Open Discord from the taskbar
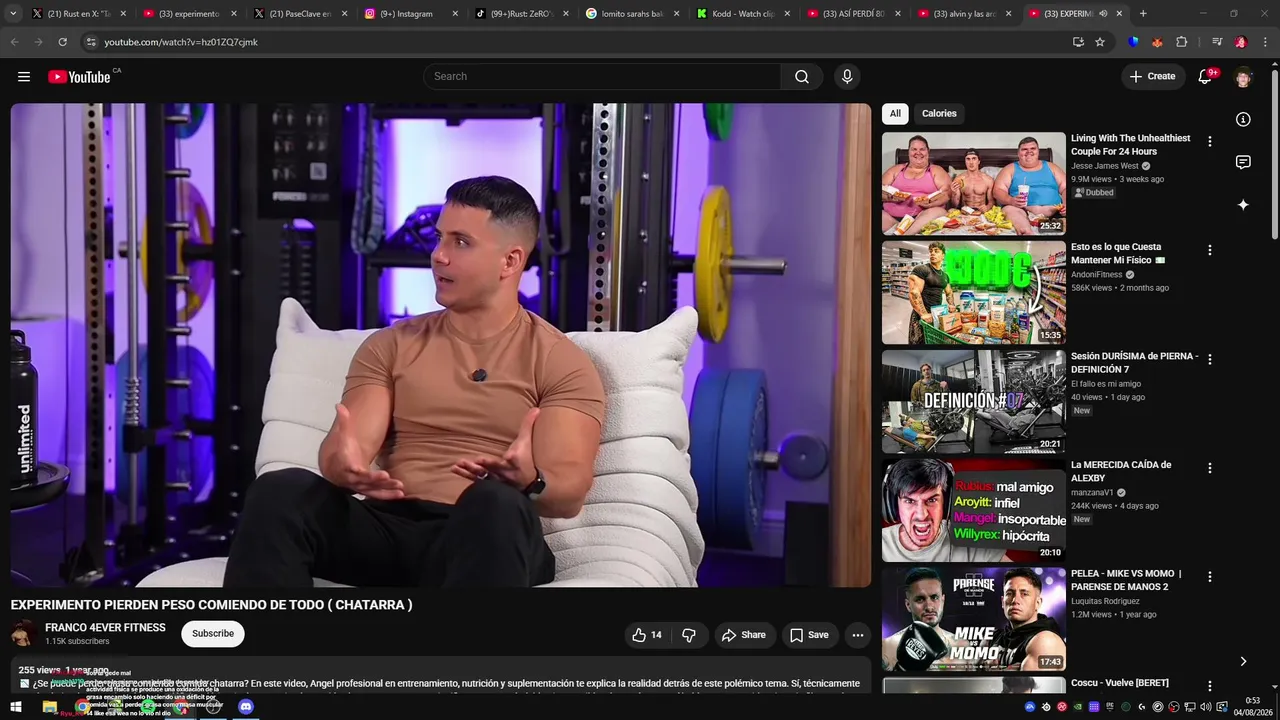This screenshot has height=720, width=1280. pyautogui.click(x=246, y=707)
